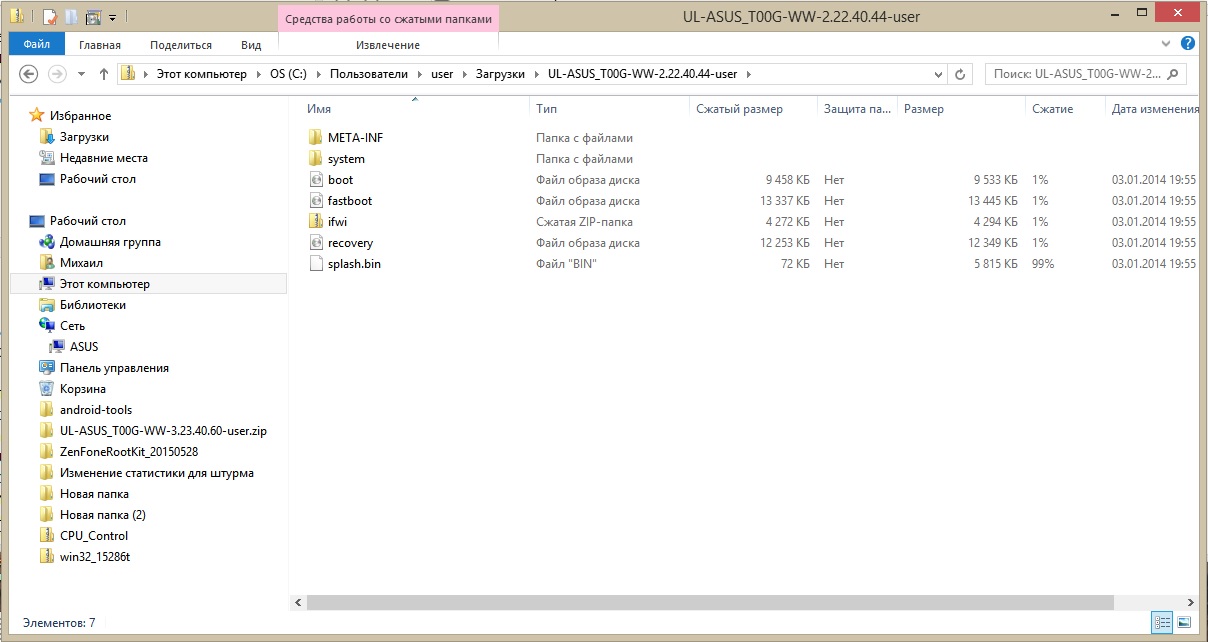Viewport: 1208px width, 642px height.
Task: Expand the address bar history dropdown
Action: (x=938, y=74)
